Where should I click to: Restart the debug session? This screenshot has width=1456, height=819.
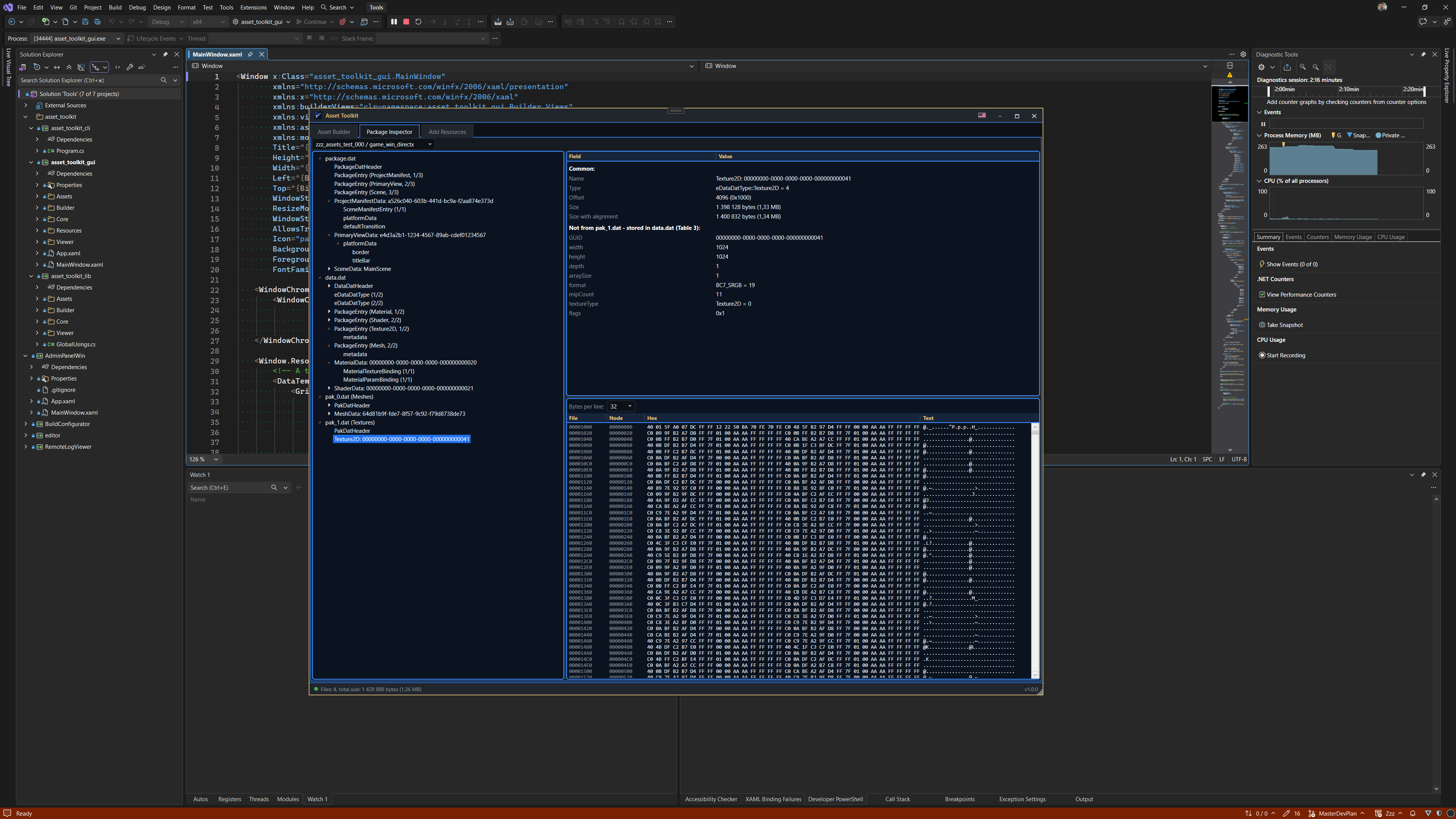(x=418, y=22)
